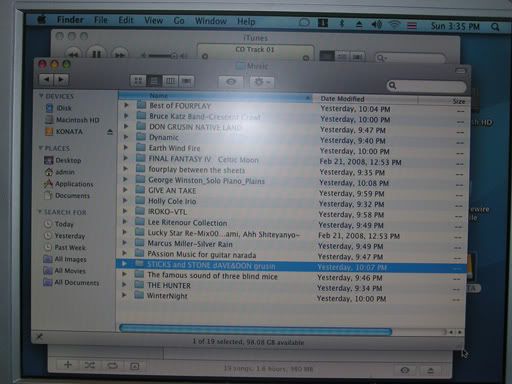
Task: Open Spotlight magnifier in menu bar
Action: tap(495, 27)
